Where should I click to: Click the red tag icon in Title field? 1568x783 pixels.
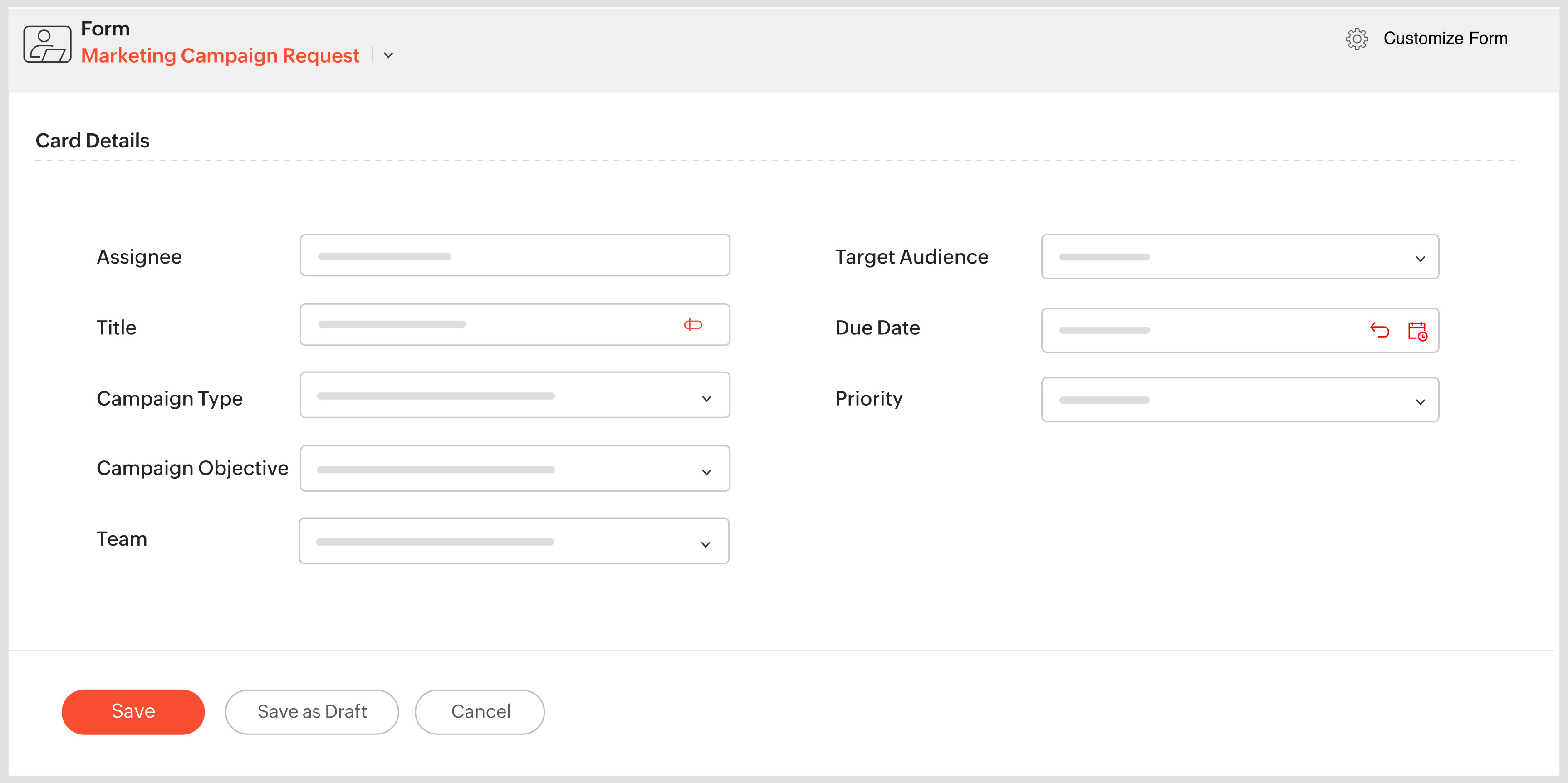point(693,325)
